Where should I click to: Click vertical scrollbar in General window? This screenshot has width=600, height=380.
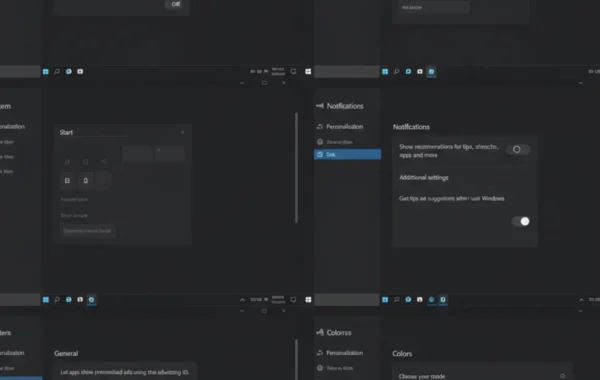coord(296,359)
